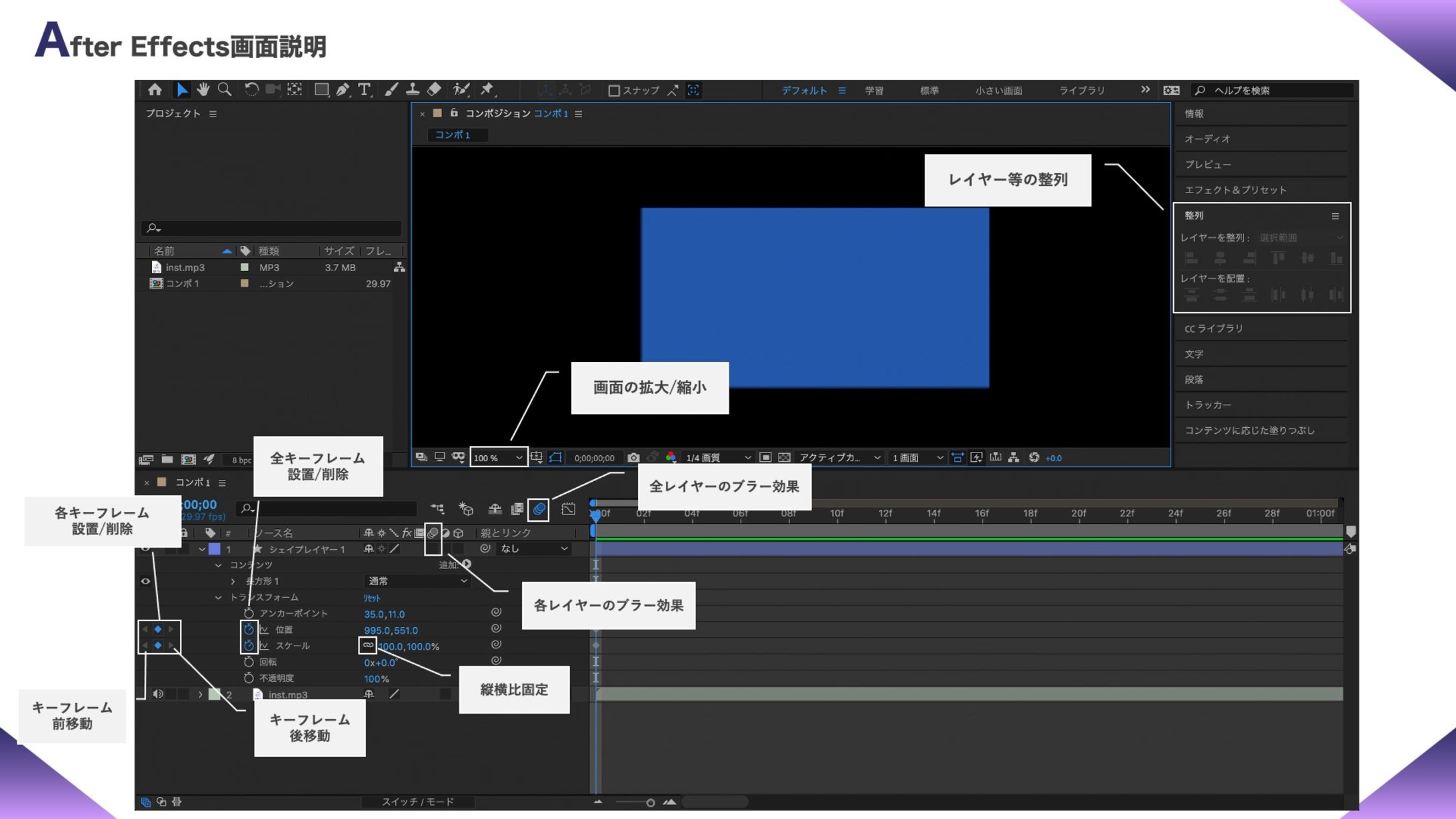Screen dimensions: 1456x819
Task: Toggle the 位置 stopwatch
Action: tap(249, 629)
